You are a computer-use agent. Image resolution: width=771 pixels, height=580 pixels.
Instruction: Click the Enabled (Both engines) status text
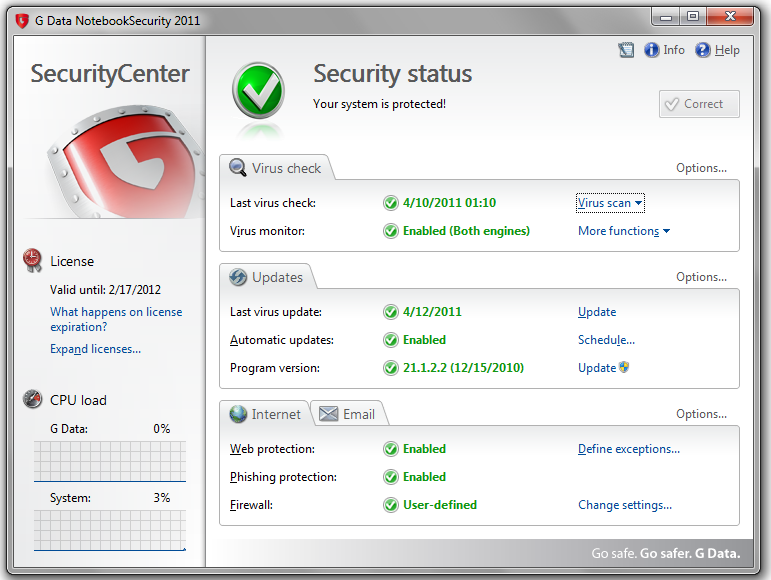(x=466, y=231)
